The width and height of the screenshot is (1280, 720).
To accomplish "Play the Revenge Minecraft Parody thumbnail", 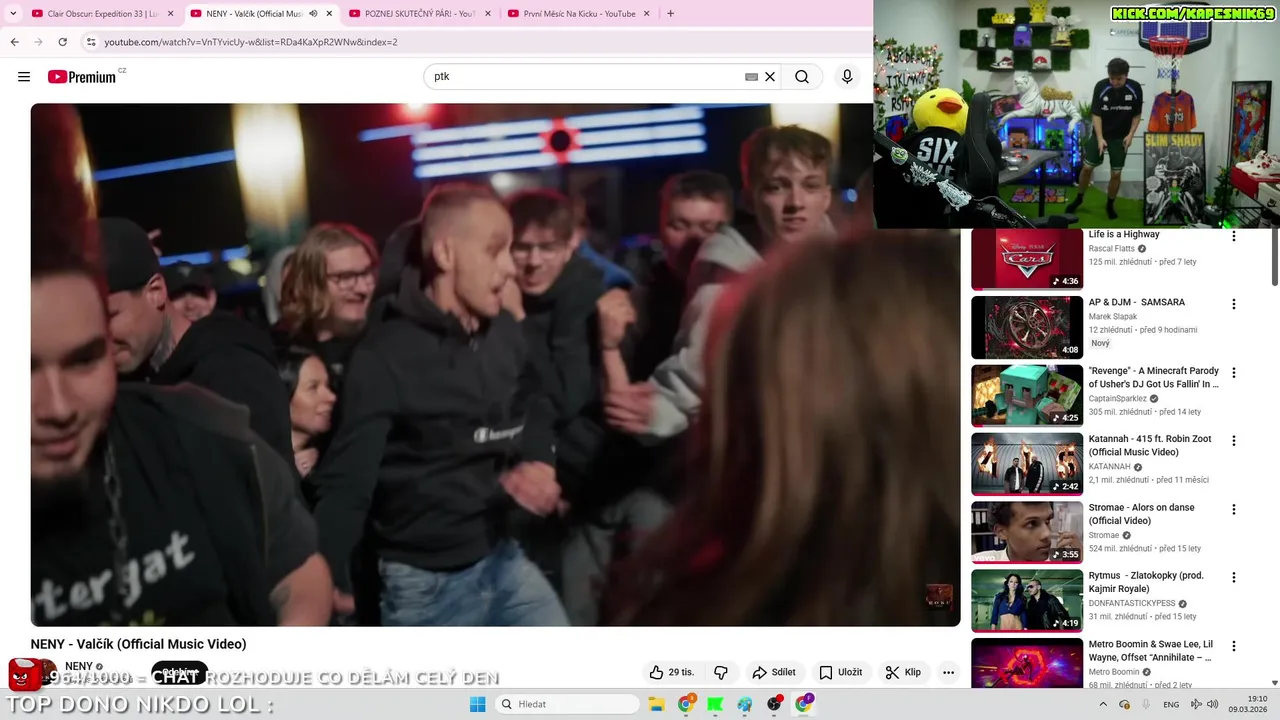I will coord(1027,395).
